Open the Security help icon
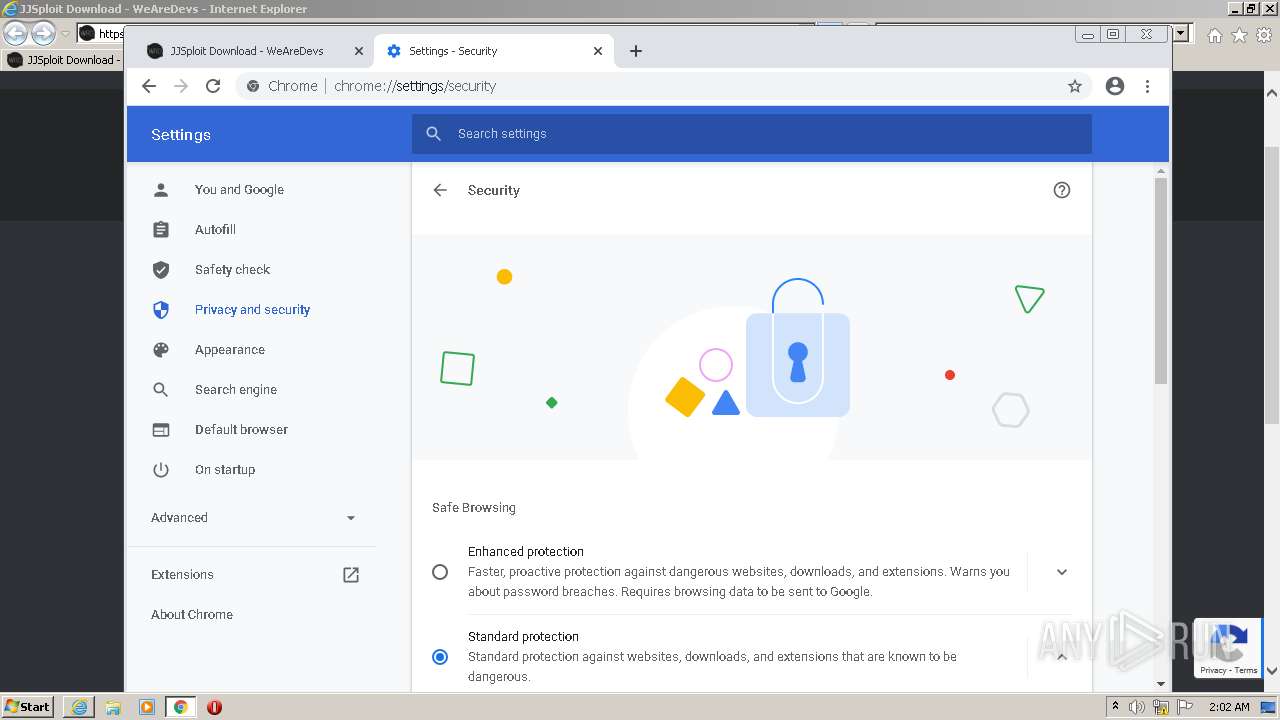The height and width of the screenshot is (720, 1280). coord(1062,190)
